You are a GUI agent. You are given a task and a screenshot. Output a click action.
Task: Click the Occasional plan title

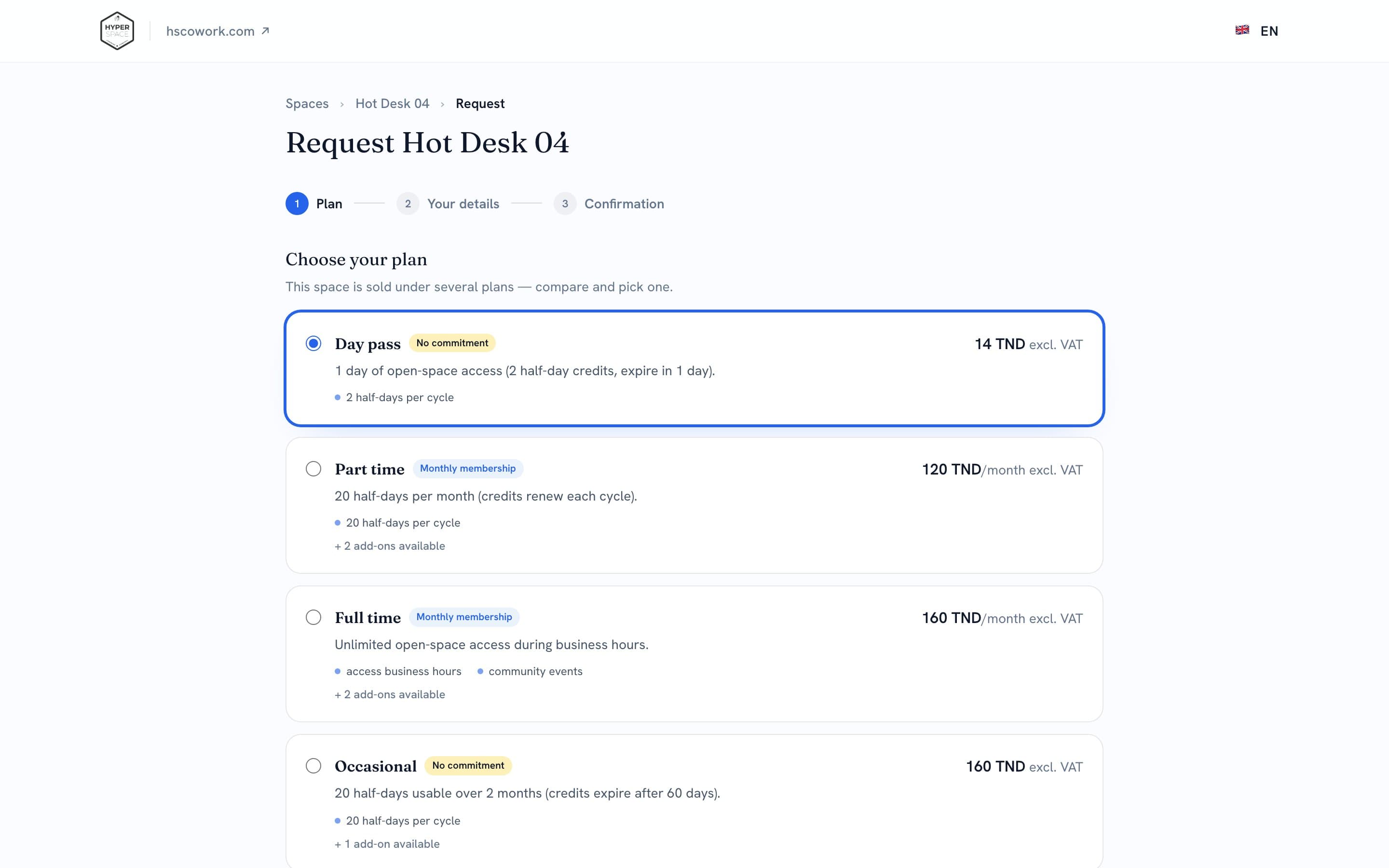(x=375, y=766)
